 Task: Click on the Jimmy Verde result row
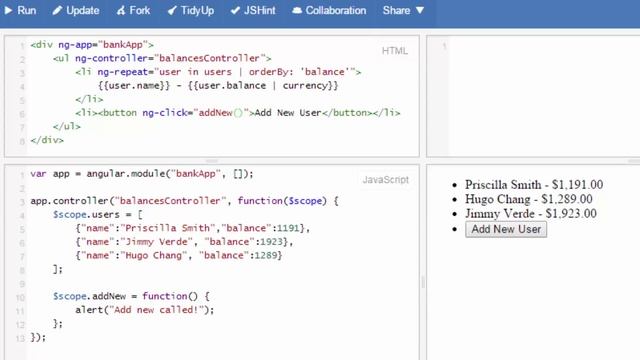coord(531,213)
